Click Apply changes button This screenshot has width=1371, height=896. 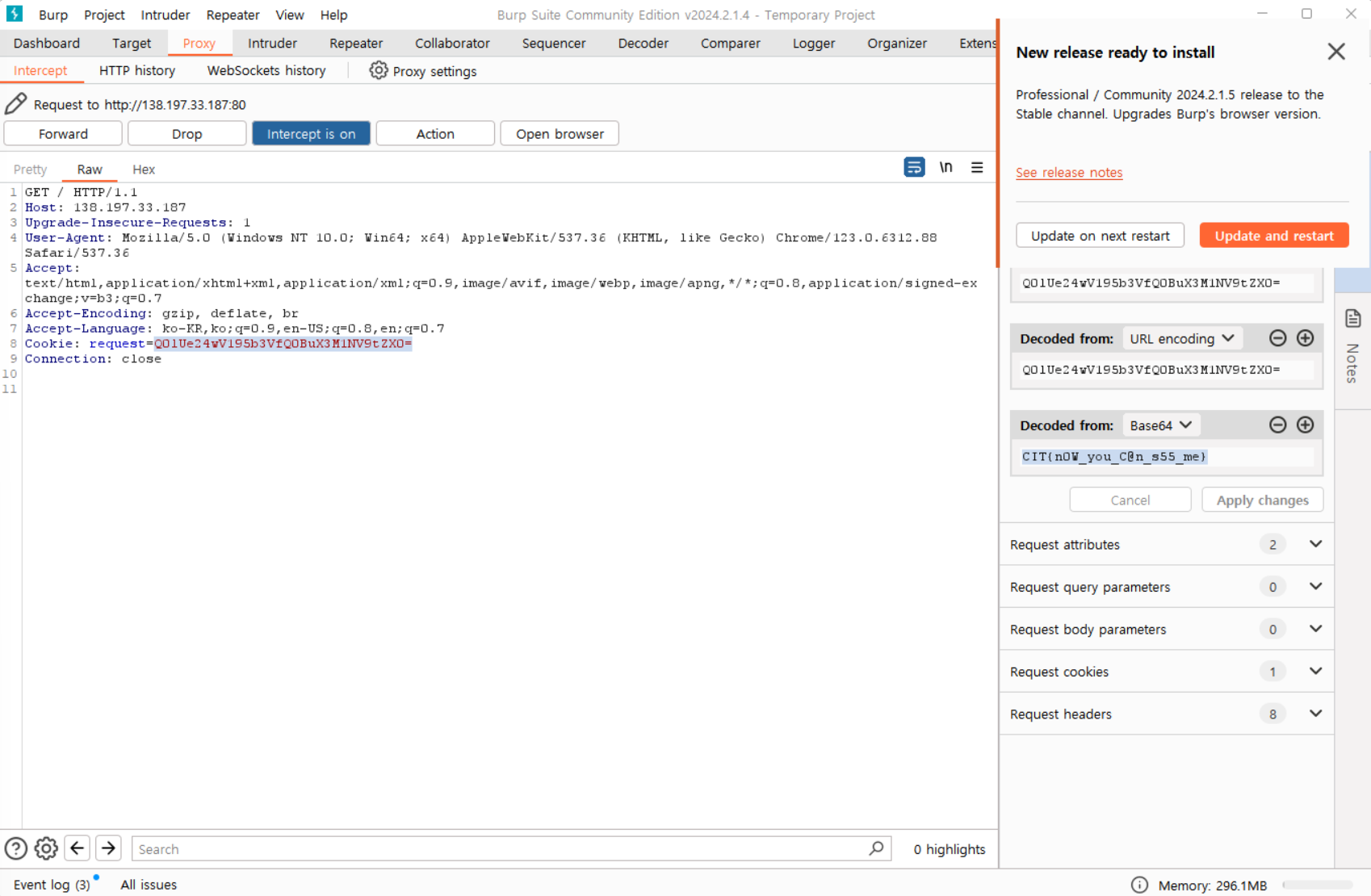tap(1262, 500)
